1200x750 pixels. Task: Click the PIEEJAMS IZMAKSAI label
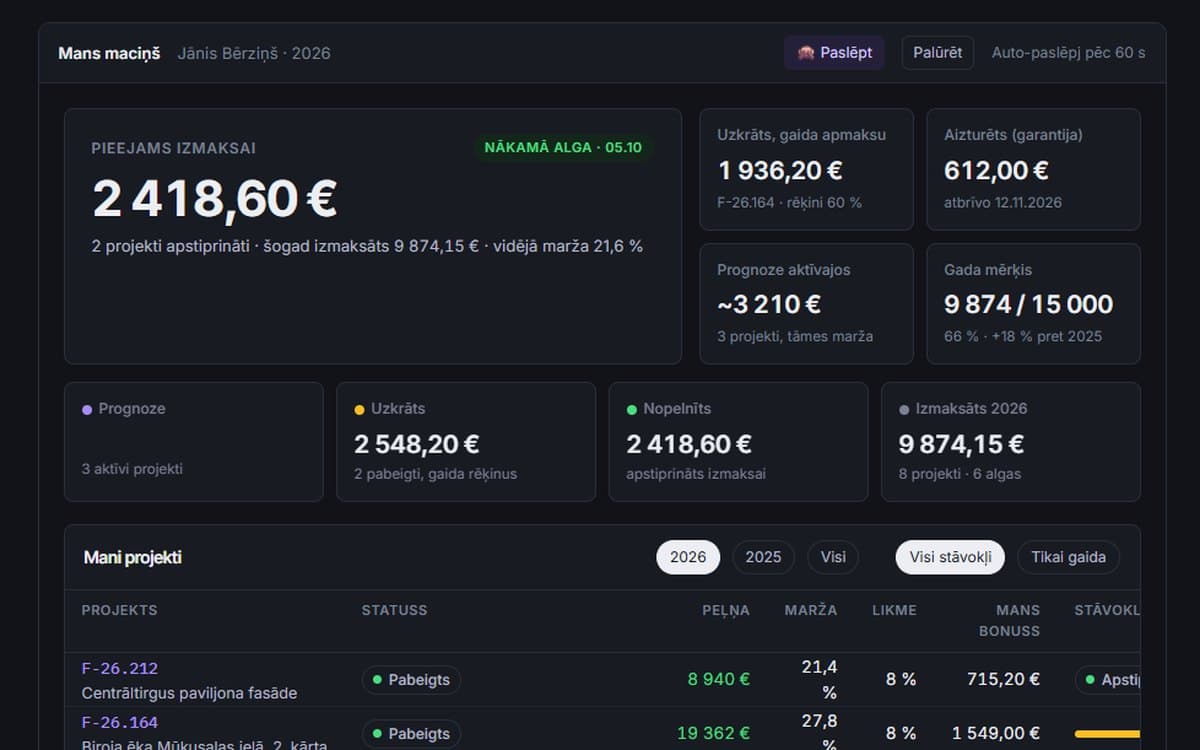point(174,148)
